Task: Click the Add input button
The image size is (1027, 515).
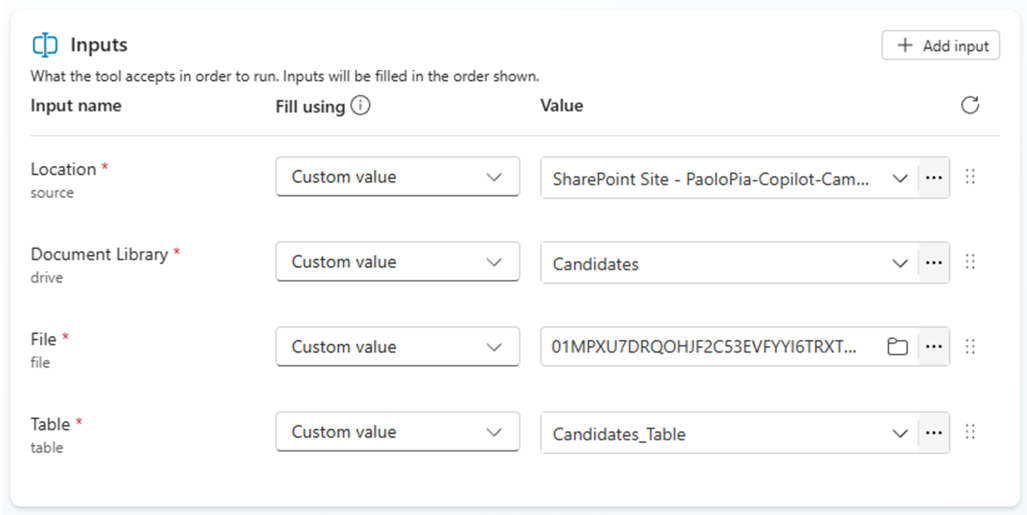Action: tap(941, 45)
